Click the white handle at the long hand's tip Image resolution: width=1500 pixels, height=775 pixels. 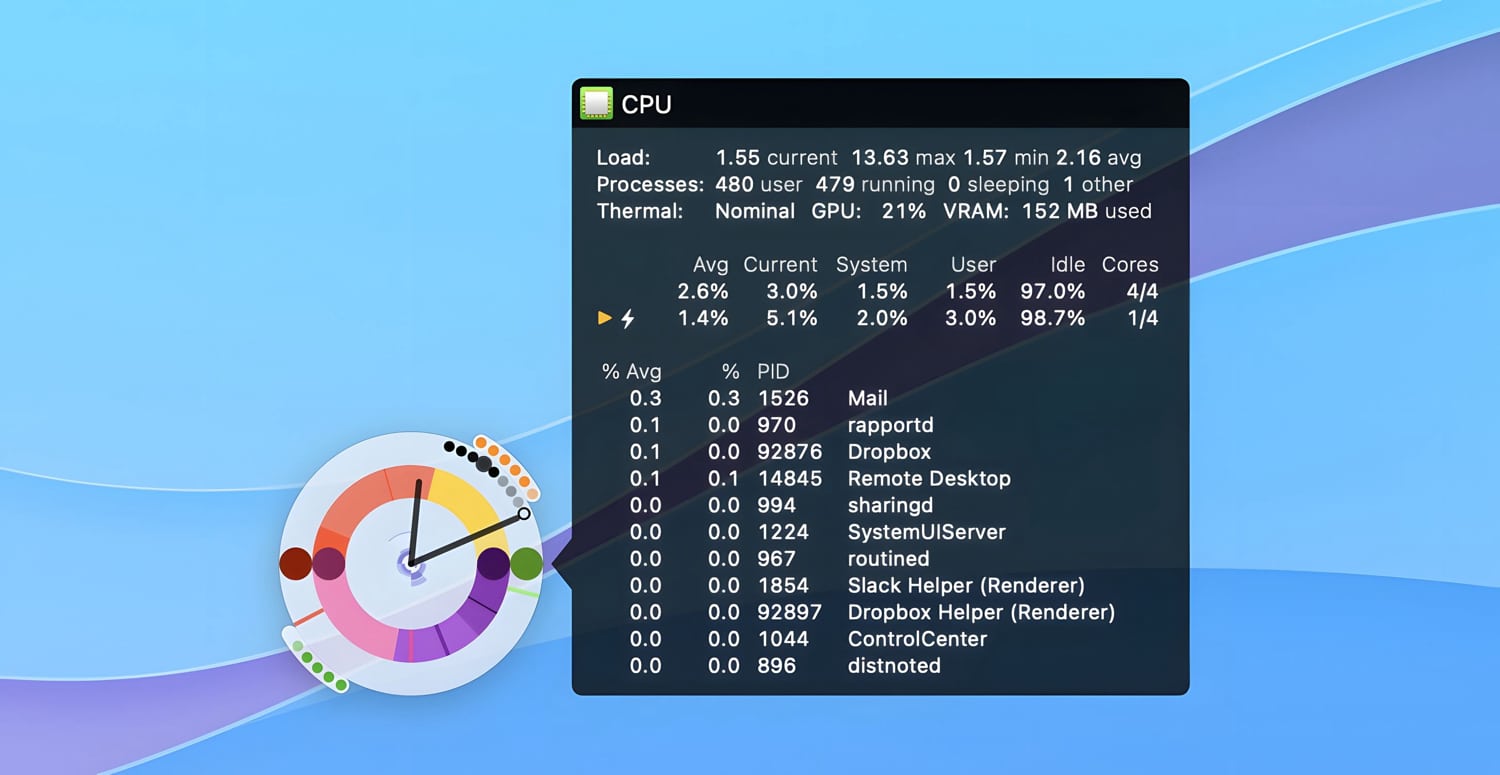(523, 514)
